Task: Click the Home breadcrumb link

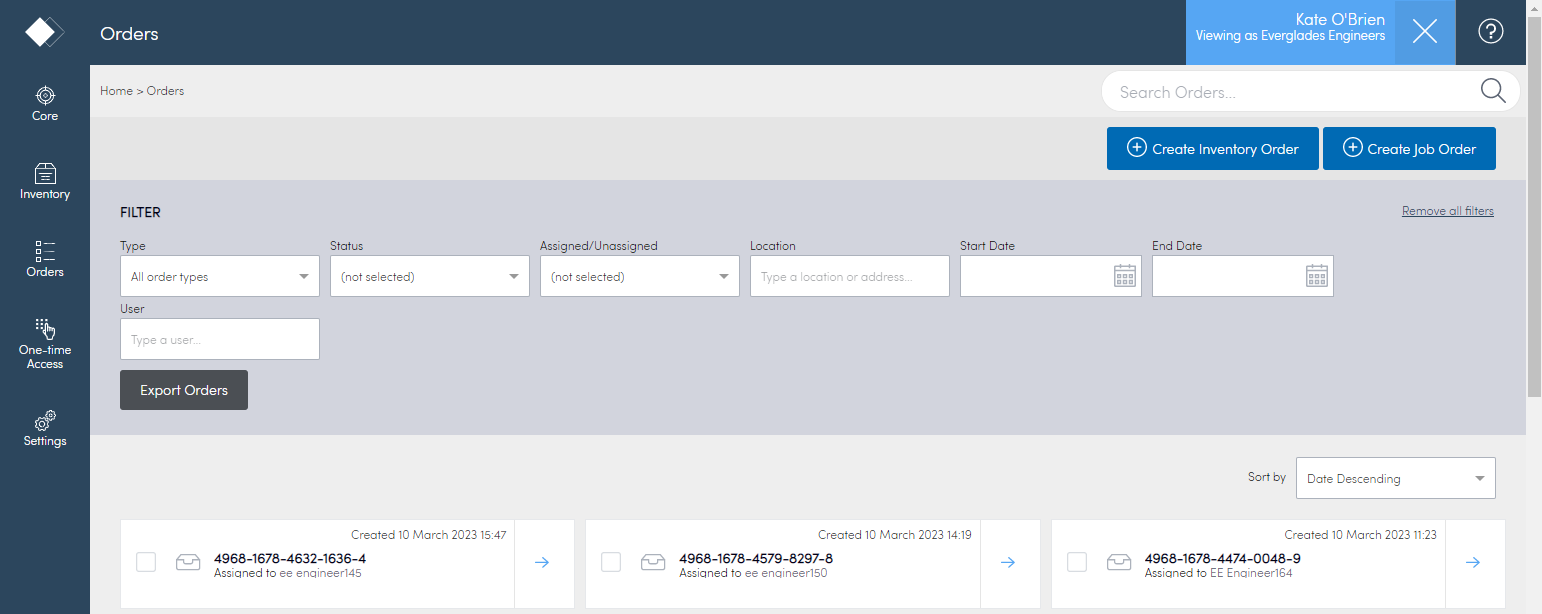Action: coord(116,91)
